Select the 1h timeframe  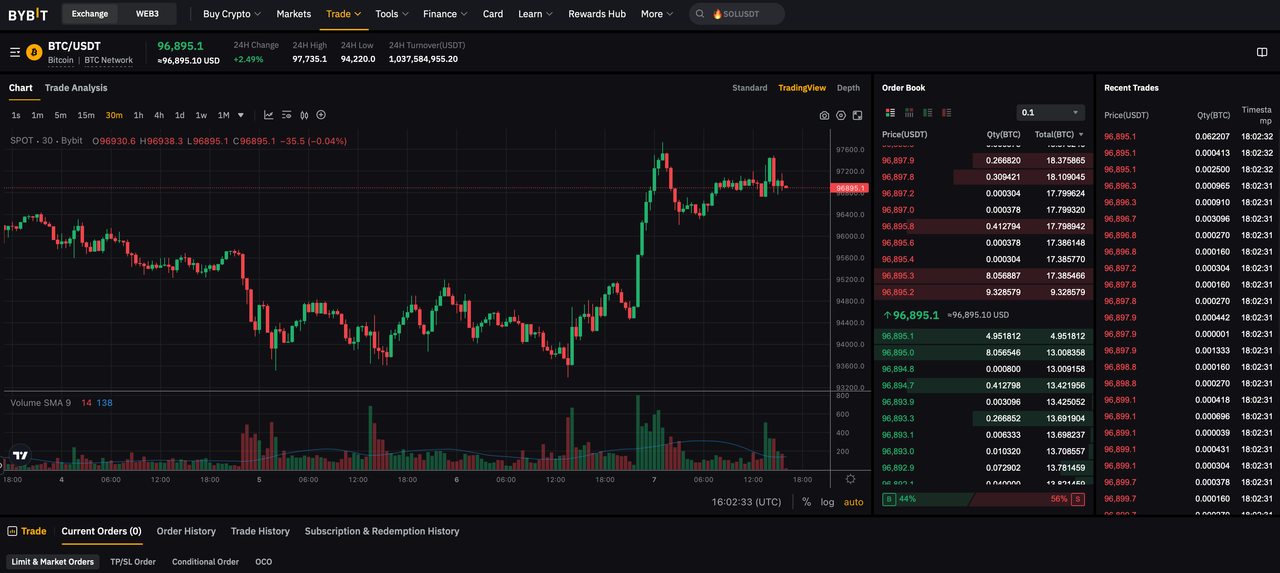click(x=138, y=115)
